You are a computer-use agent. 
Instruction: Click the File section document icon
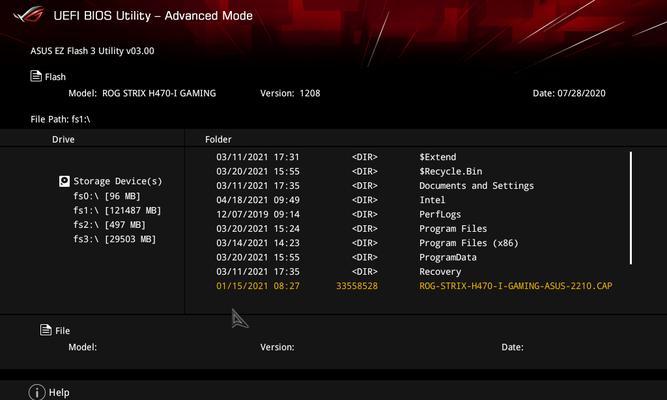[x=46, y=329]
